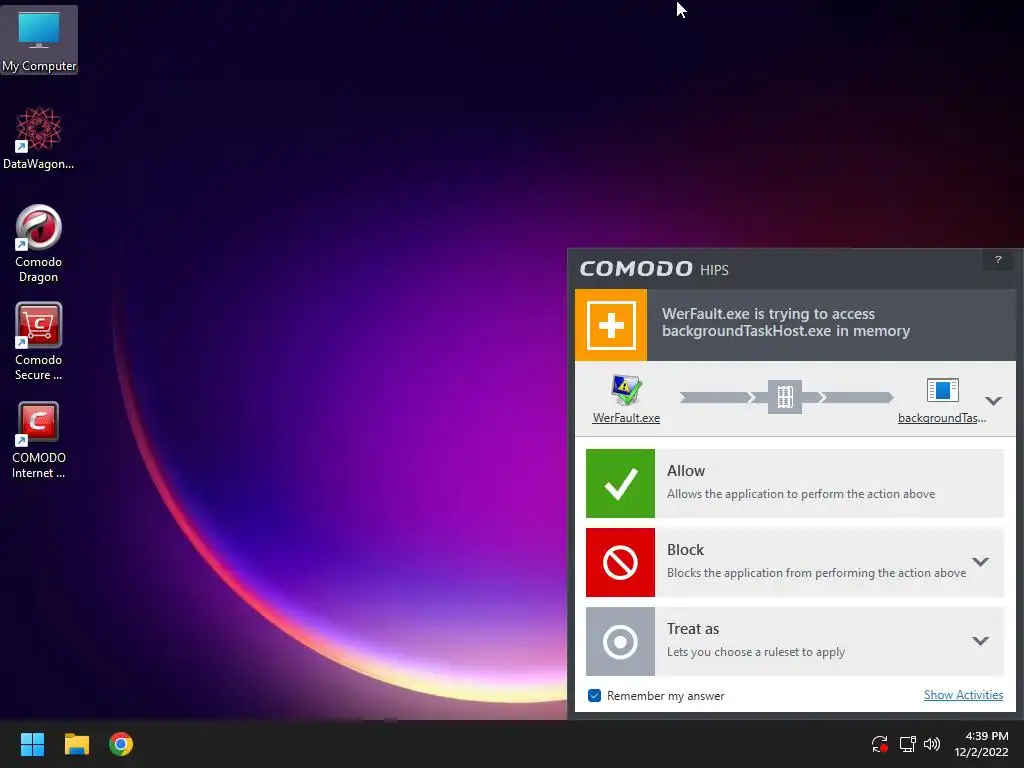Open File Explorer from the taskbar
Image resolution: width=1024 pixels, height=768 pixels.
(76, 744)
